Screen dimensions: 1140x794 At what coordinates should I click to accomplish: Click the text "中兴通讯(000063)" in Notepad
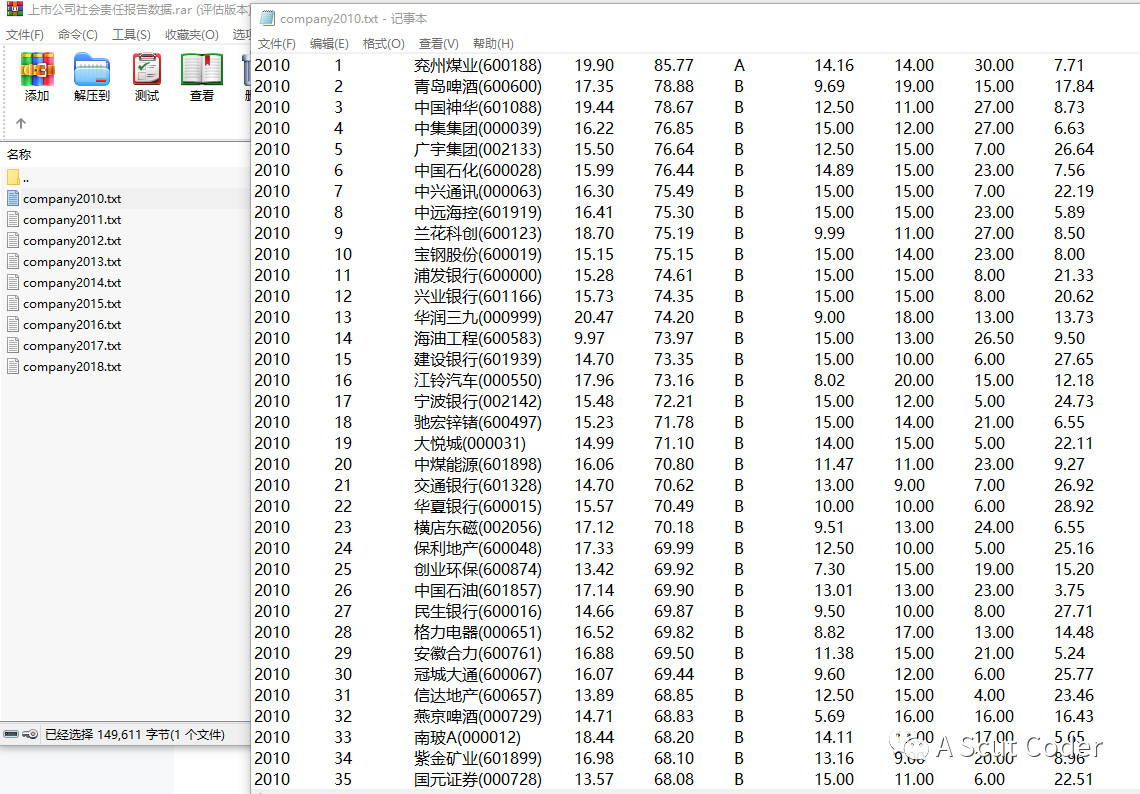click(x=478, y=192)
